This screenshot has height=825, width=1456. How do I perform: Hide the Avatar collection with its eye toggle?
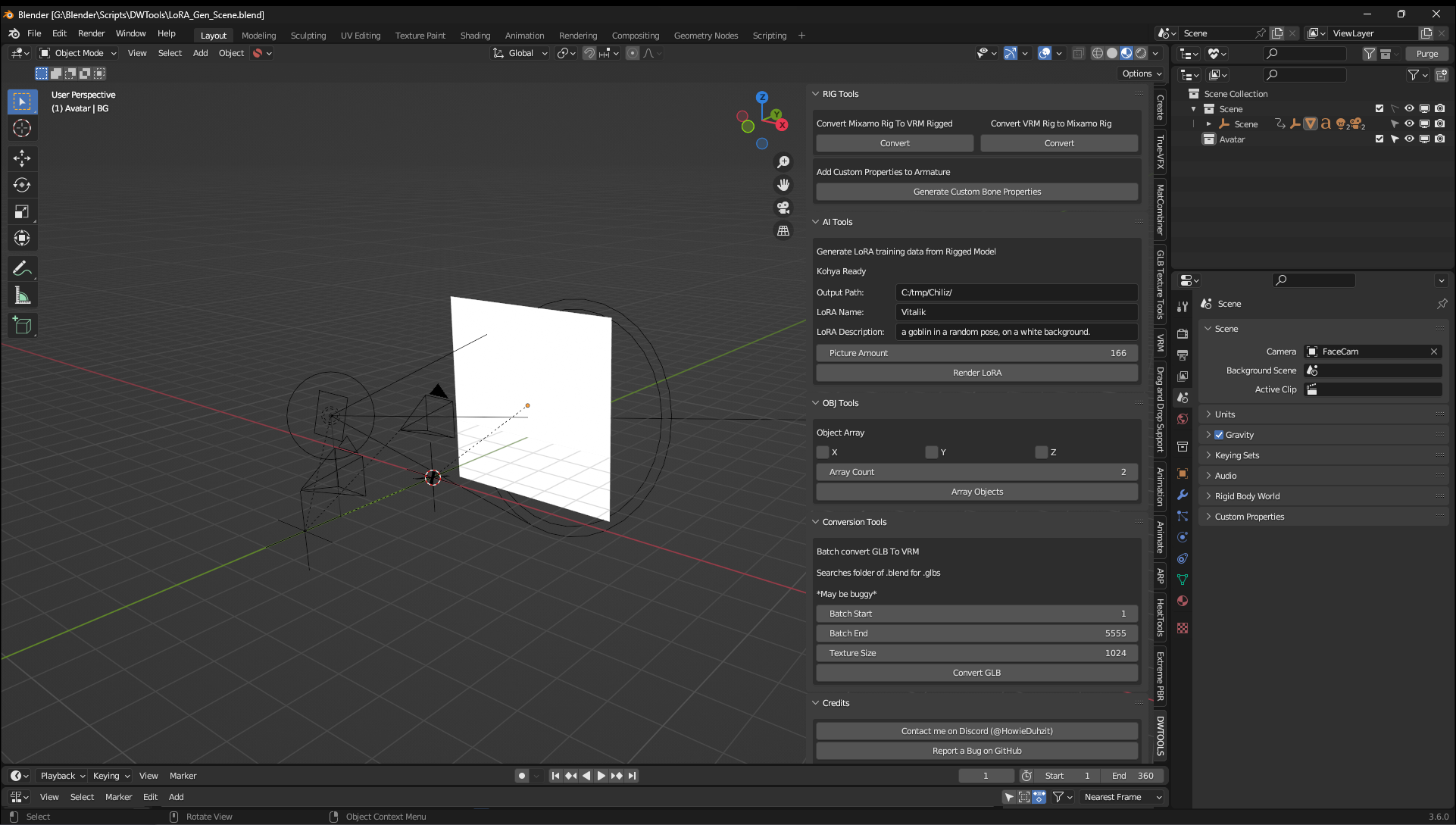[1410, 139]
